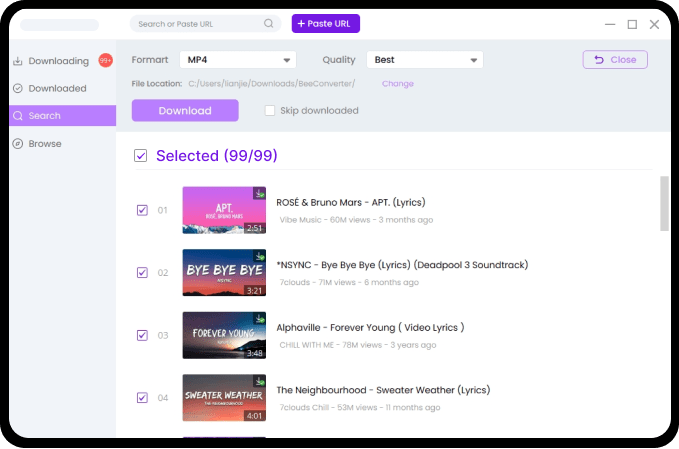Click the Change file location link
This screenshot has height=449, width=679.
398,84
